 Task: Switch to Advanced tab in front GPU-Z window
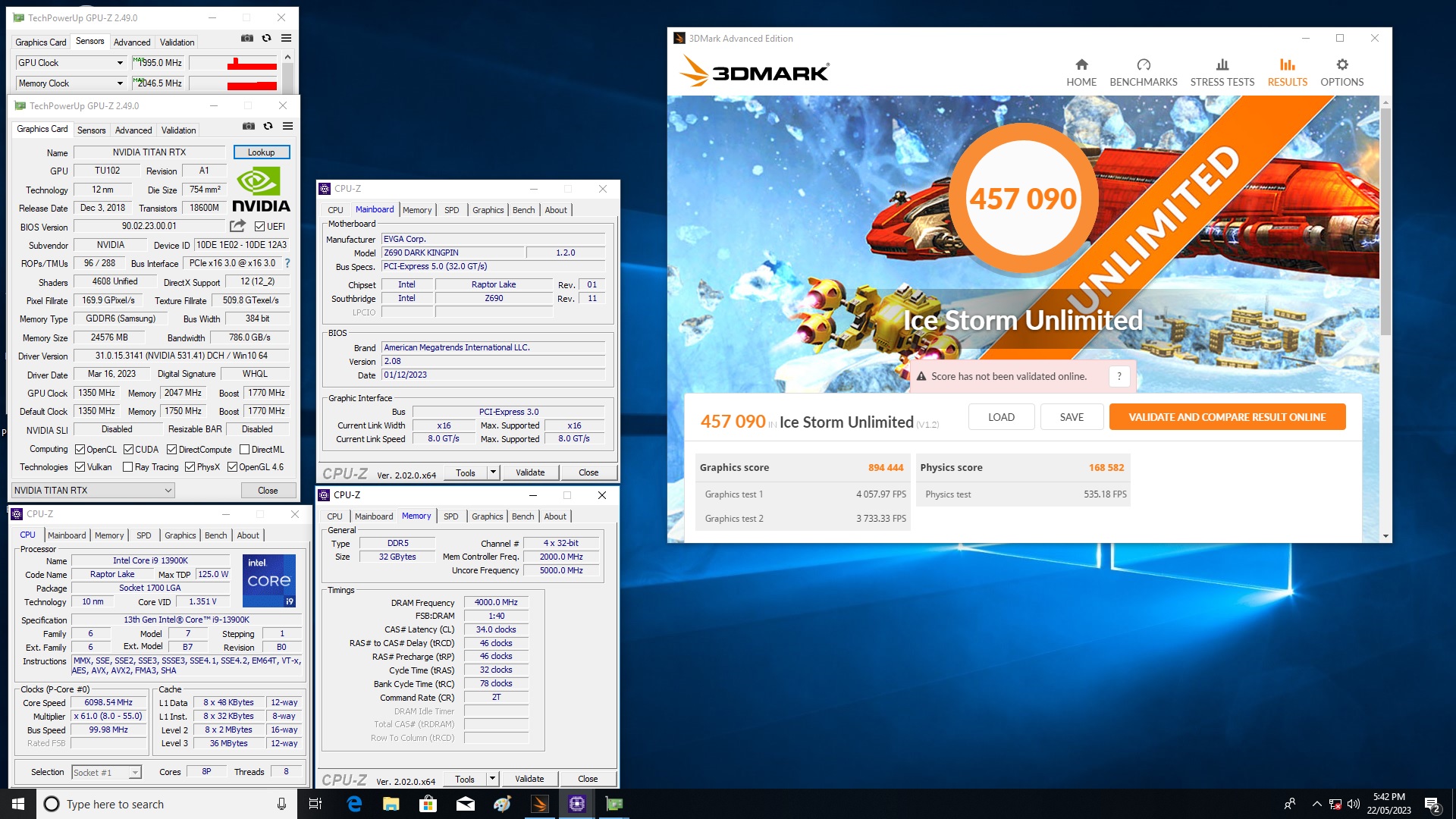[x=133, y=130]
